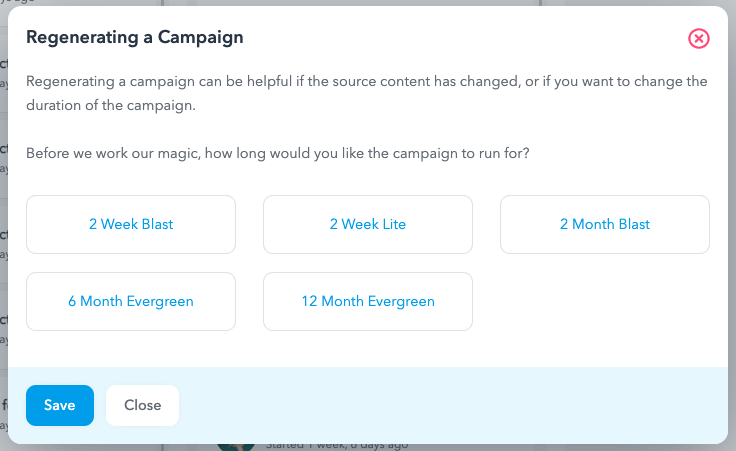Click the blank cell beside 12 Month Evergreen
This screenshot has height=451, width=736.
[605, 301]
